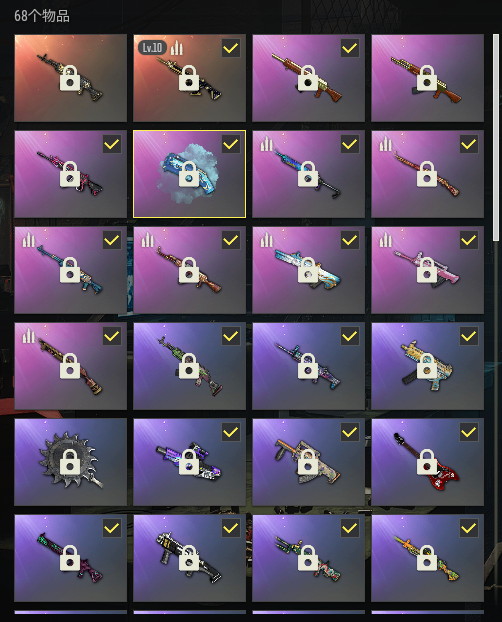Open the blue cloud pan skin tile
502x622 pixels.
pyautogui.click(x=189, y=174)
